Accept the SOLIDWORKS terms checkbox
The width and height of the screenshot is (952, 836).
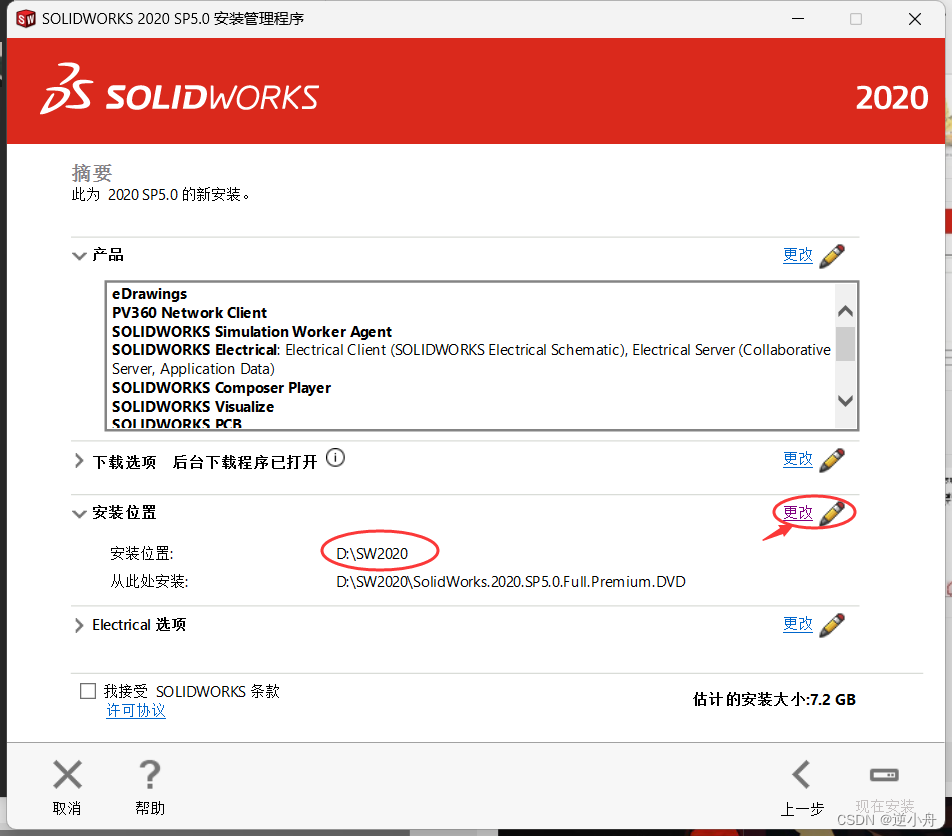click(88, 691)
